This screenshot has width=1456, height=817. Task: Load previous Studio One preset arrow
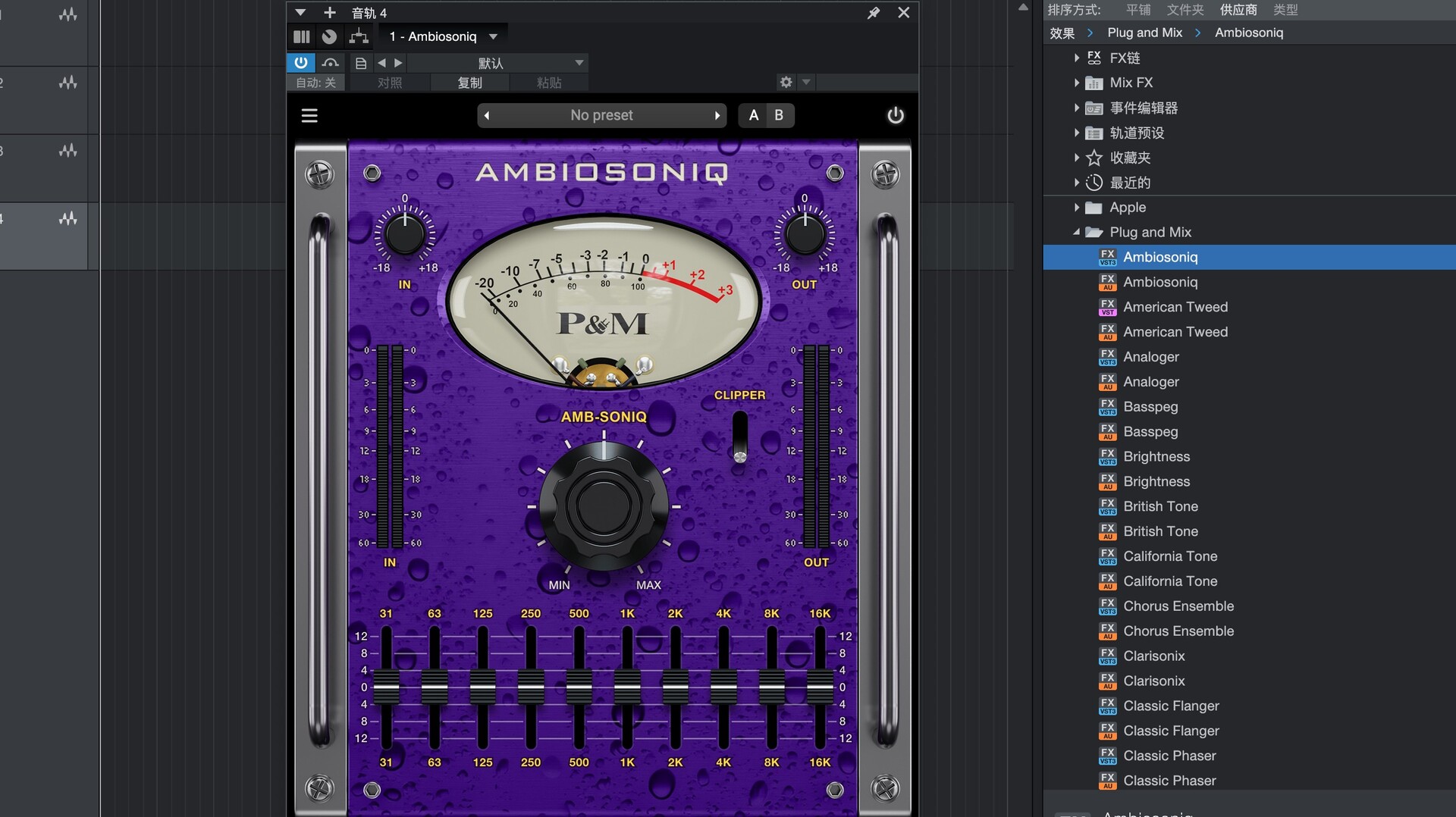(381, 63)
